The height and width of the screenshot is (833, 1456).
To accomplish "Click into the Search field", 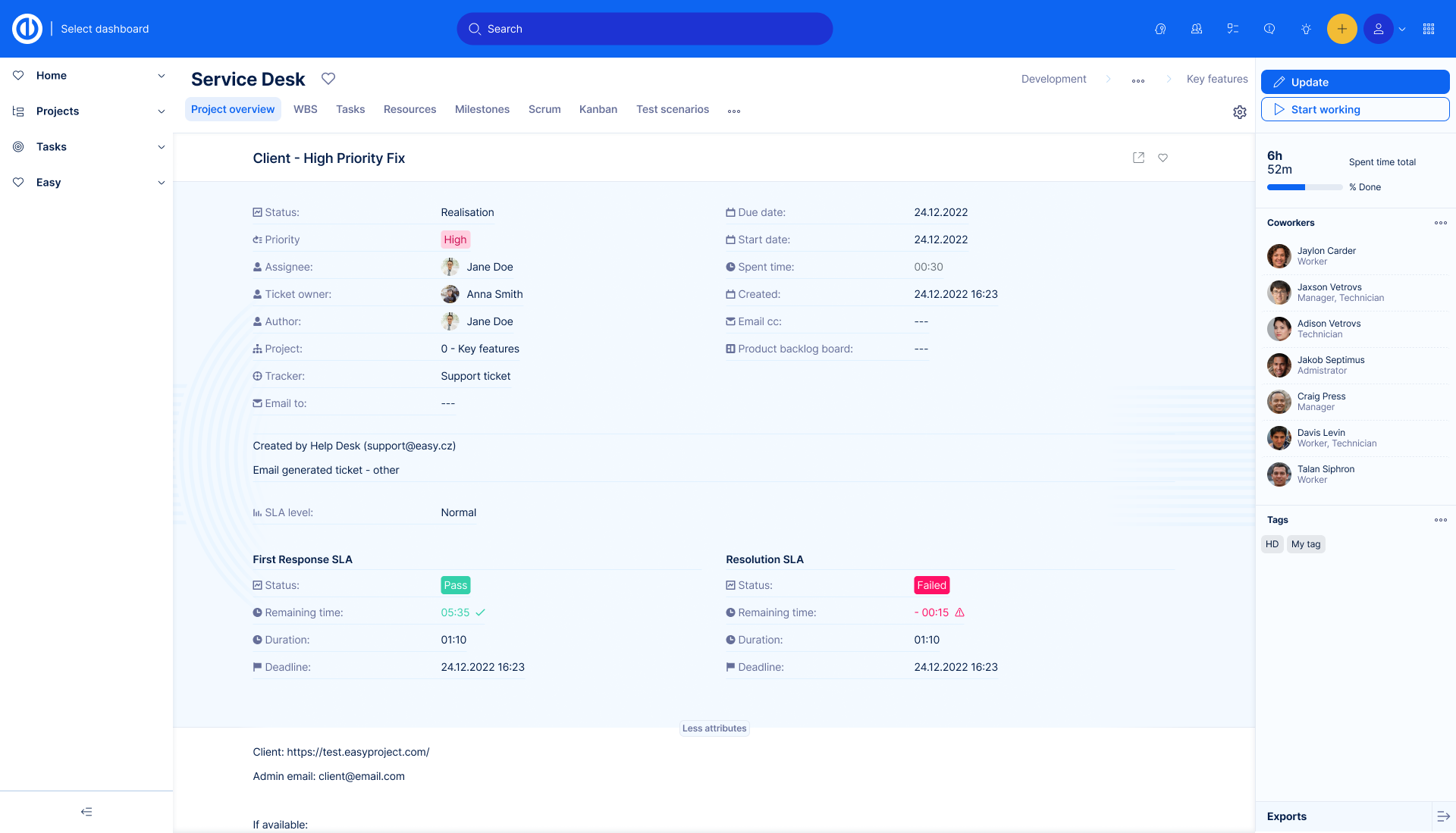I will coord(645,29).
